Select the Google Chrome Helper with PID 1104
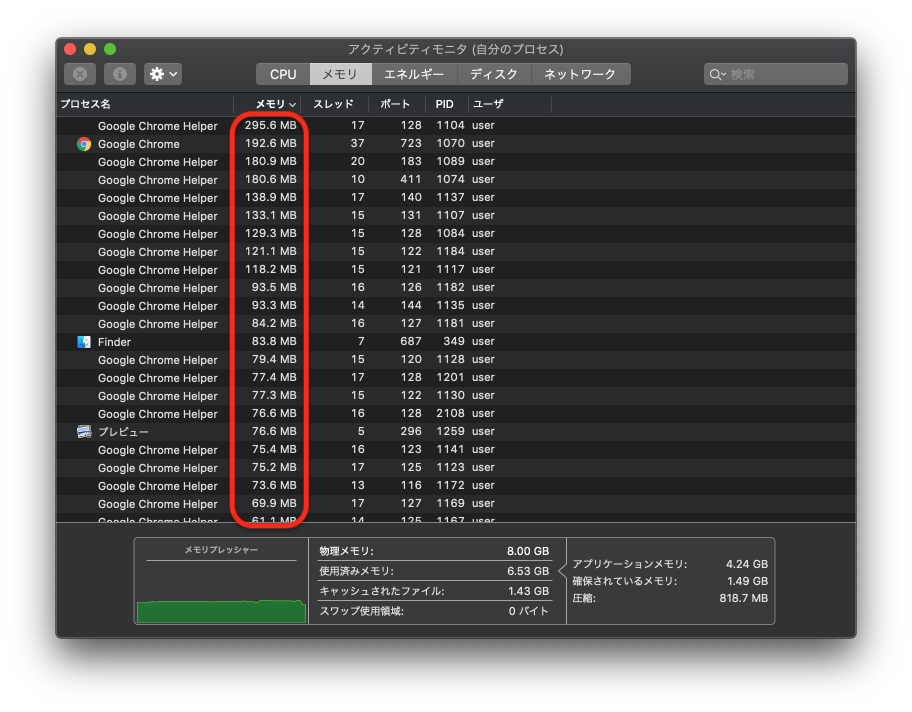912x712 pixels. pos(157,125)
